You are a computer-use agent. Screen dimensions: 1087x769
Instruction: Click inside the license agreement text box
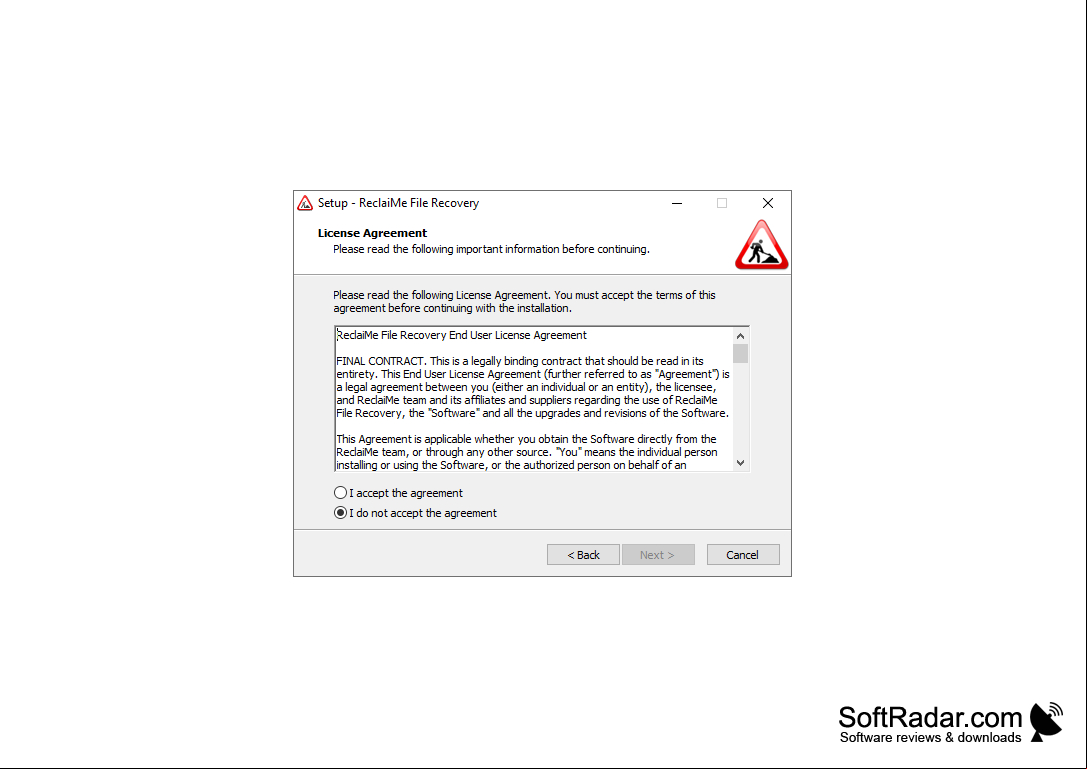534,399
